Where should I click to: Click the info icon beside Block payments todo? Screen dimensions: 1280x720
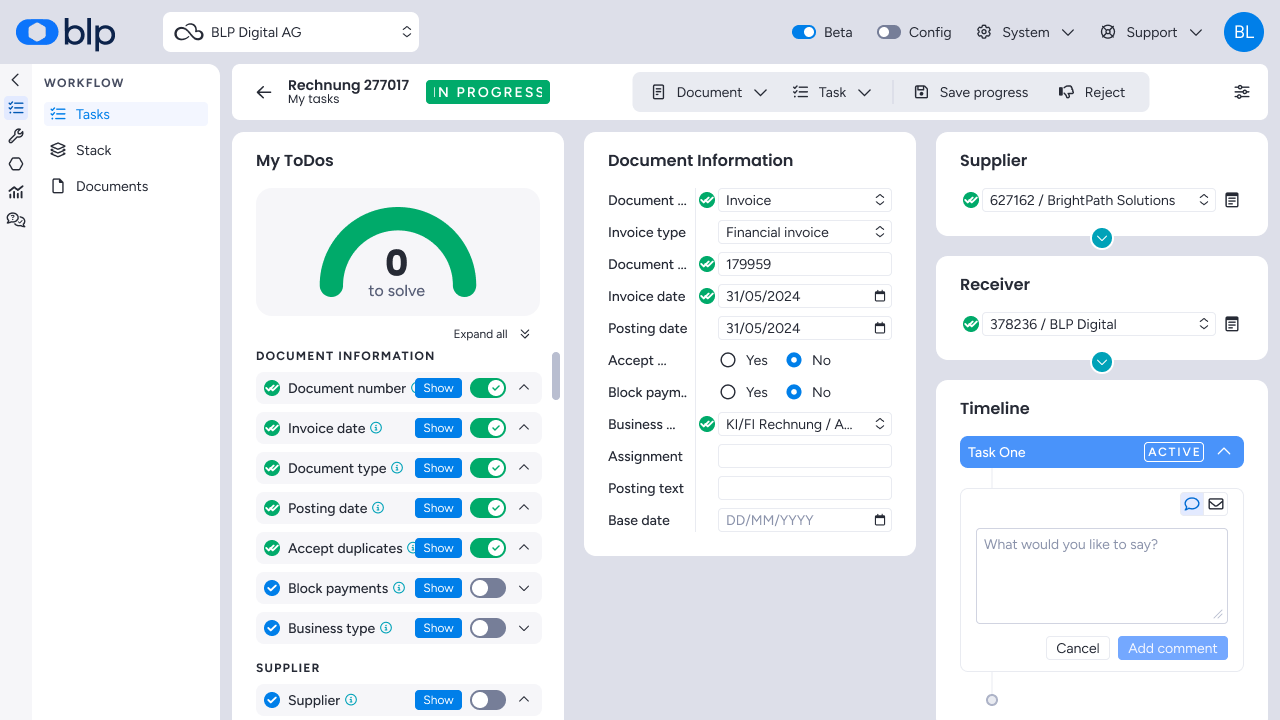[399, 588]
